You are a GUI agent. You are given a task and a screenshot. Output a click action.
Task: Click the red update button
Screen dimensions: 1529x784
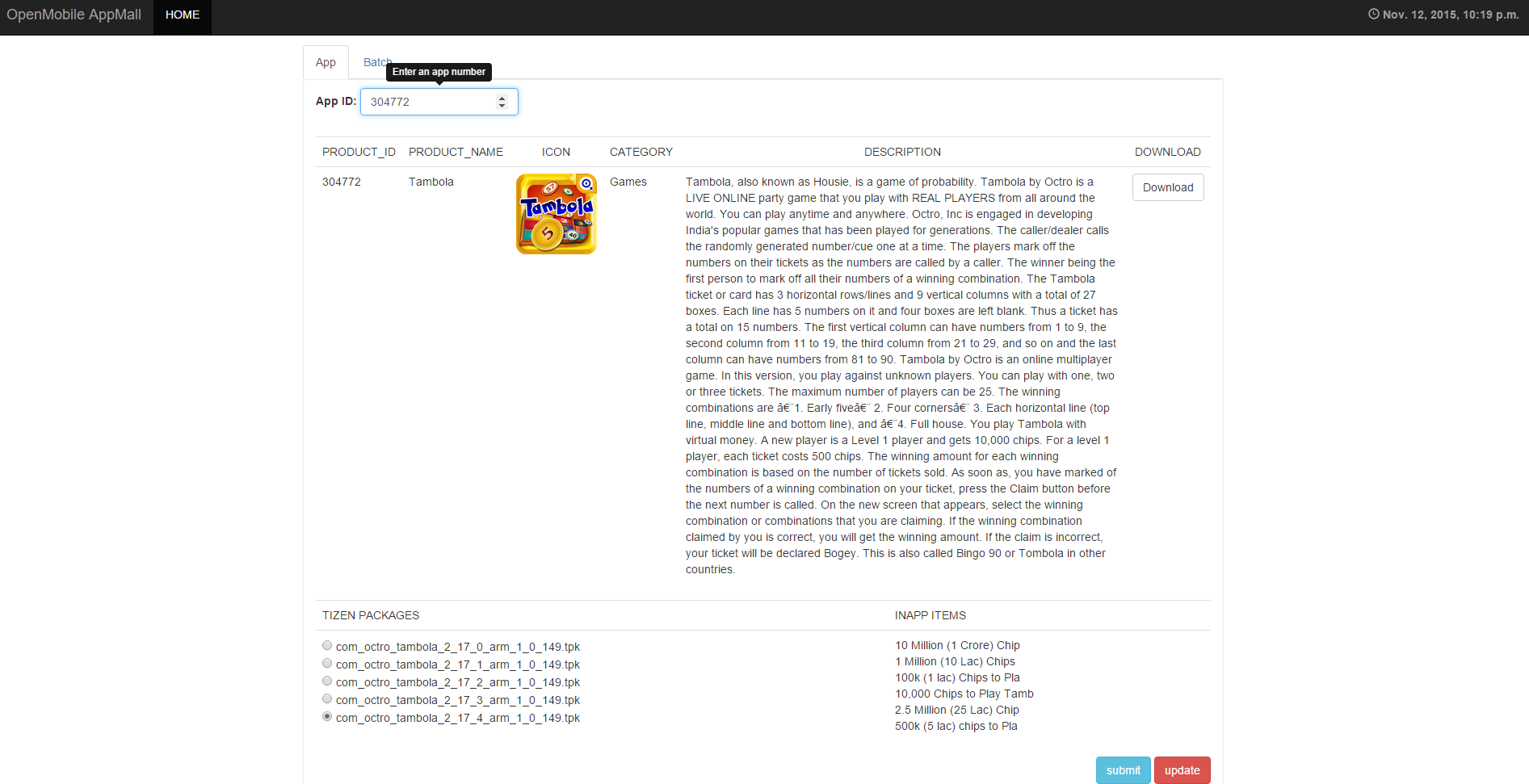[x=1182, y=770]
